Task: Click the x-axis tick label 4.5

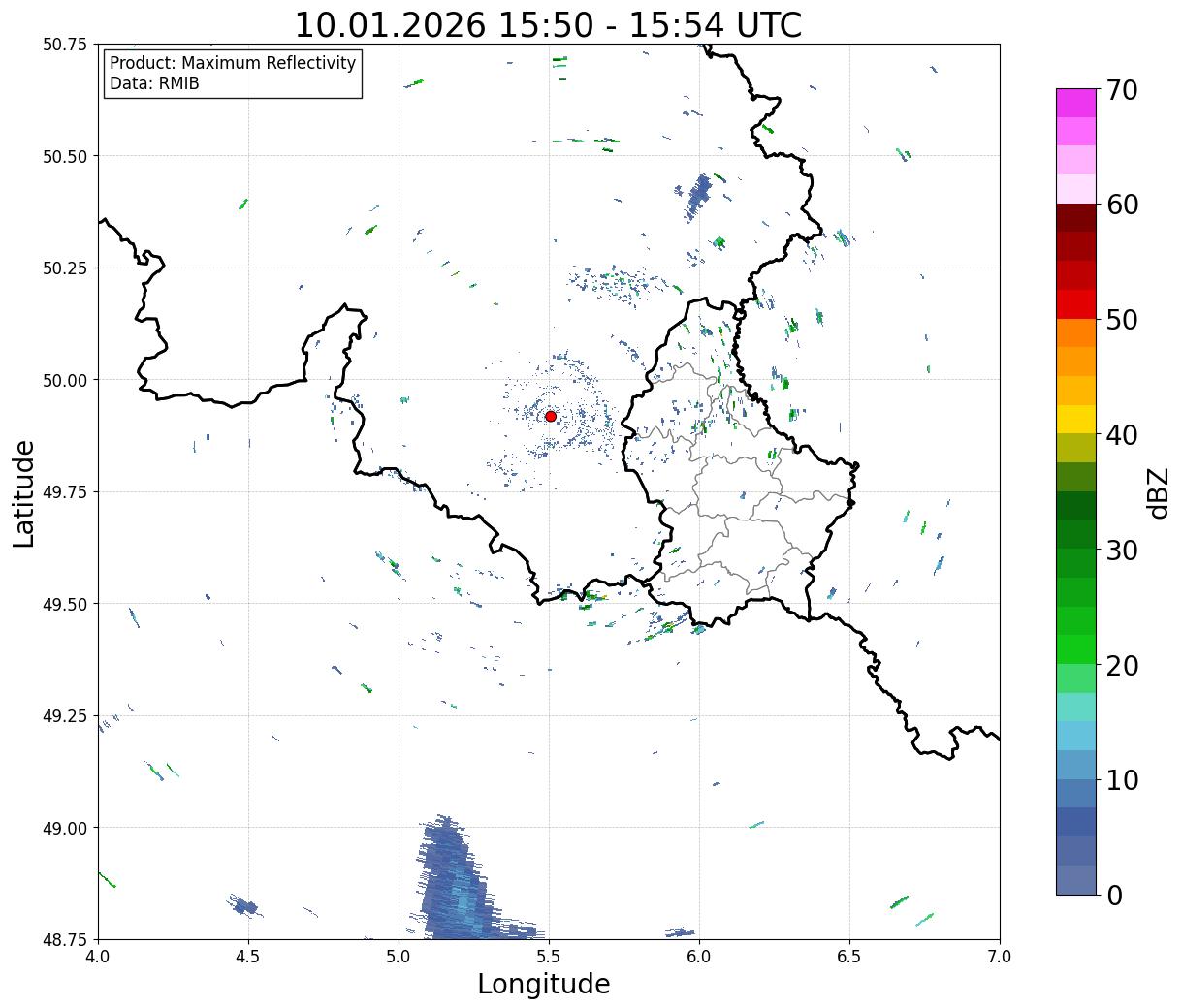Action: click(x=248, y=956)
